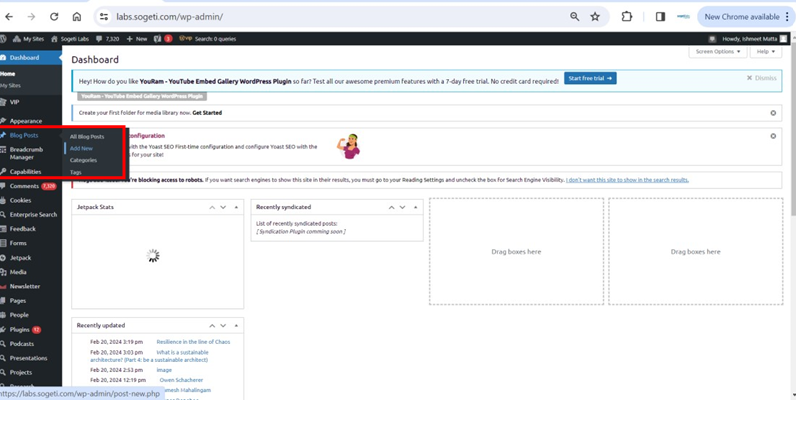Open Projects sidebar item
Image resolution: width=796 pixels, height=424 pixels.
pos(30,372)
